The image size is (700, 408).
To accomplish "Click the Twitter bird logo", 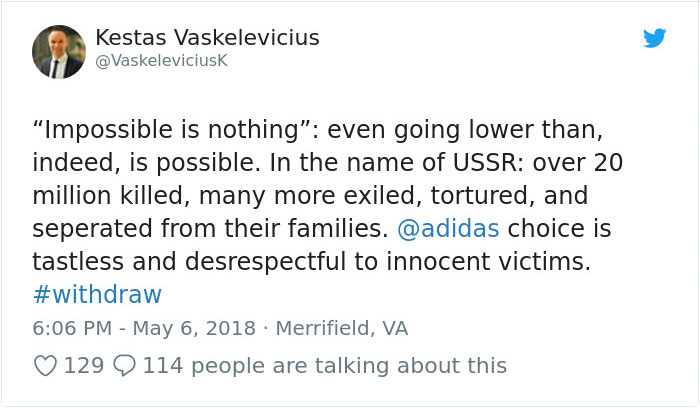I will pos(655,38).
